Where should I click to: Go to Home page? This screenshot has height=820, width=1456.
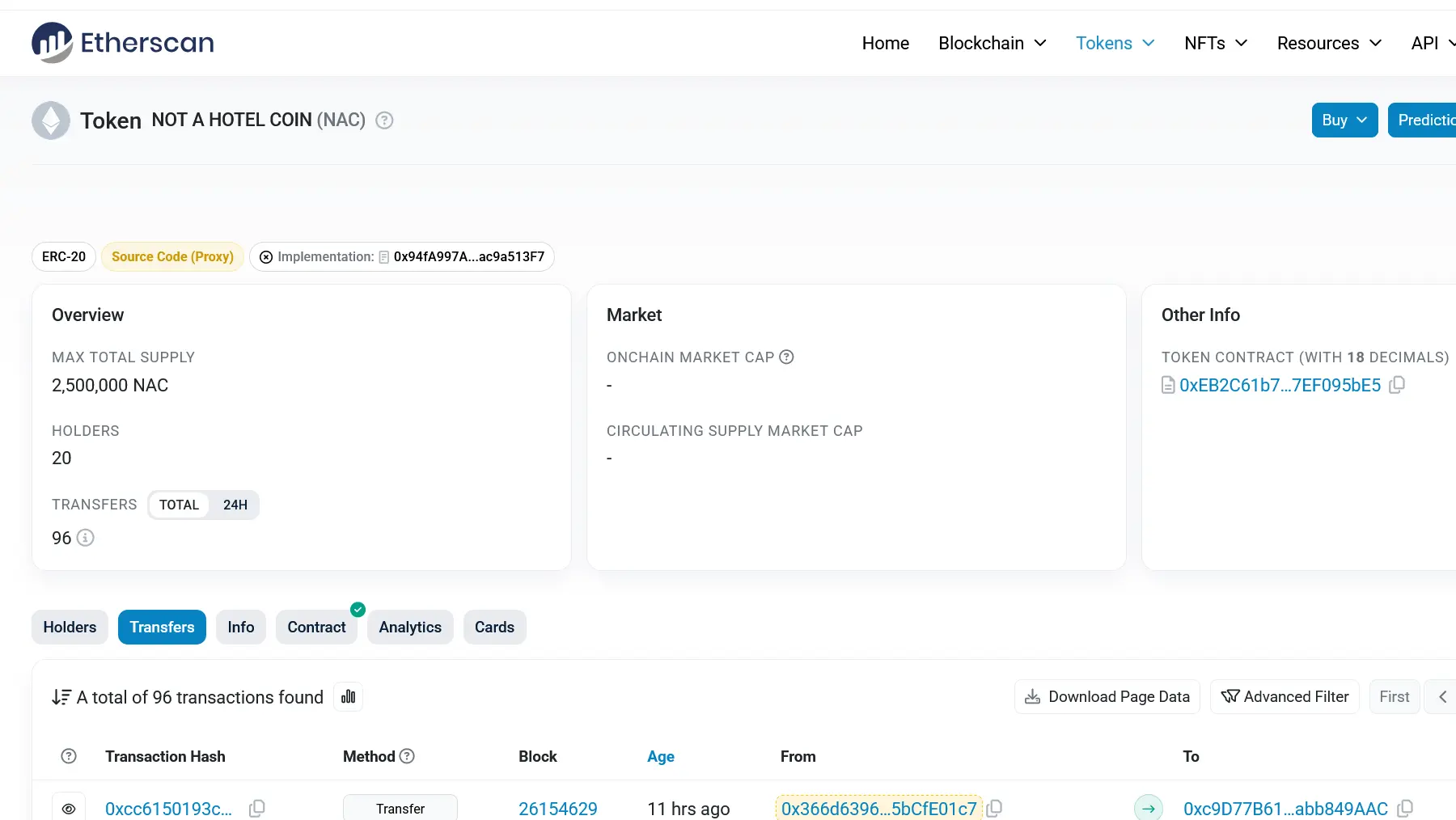point(886,43)
